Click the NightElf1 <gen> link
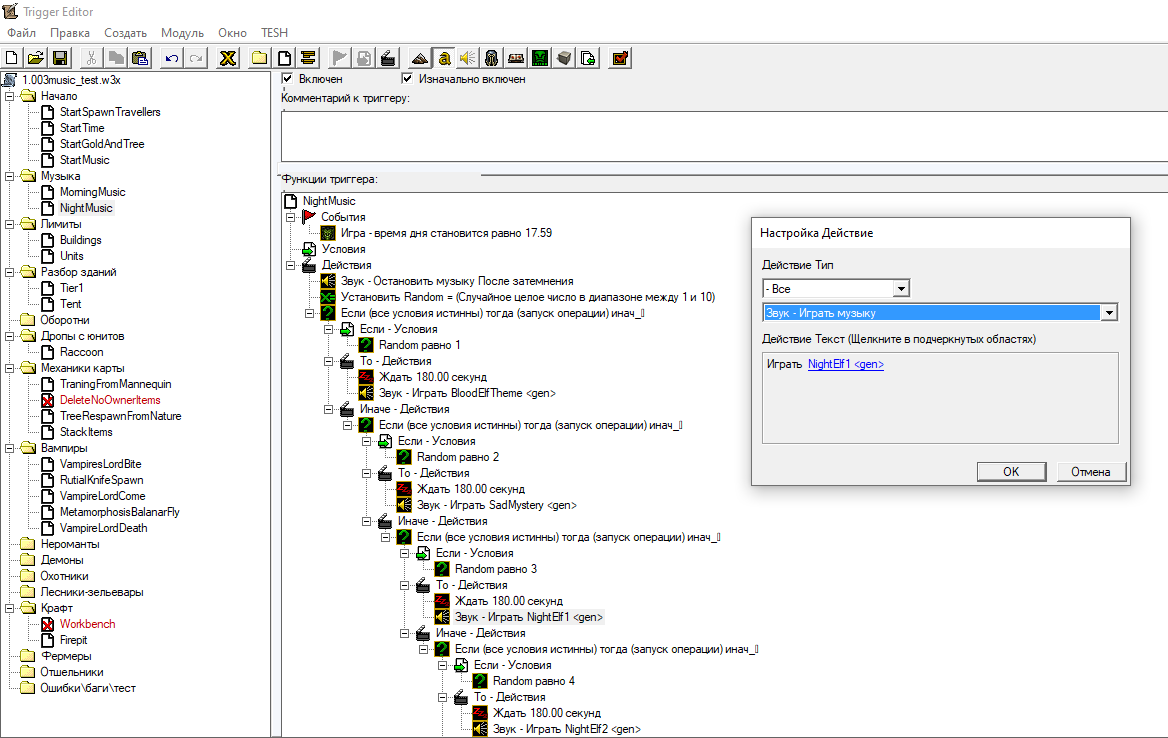Image resolution: width=1168 pixels, height=738 pixels. pos(845,364)
